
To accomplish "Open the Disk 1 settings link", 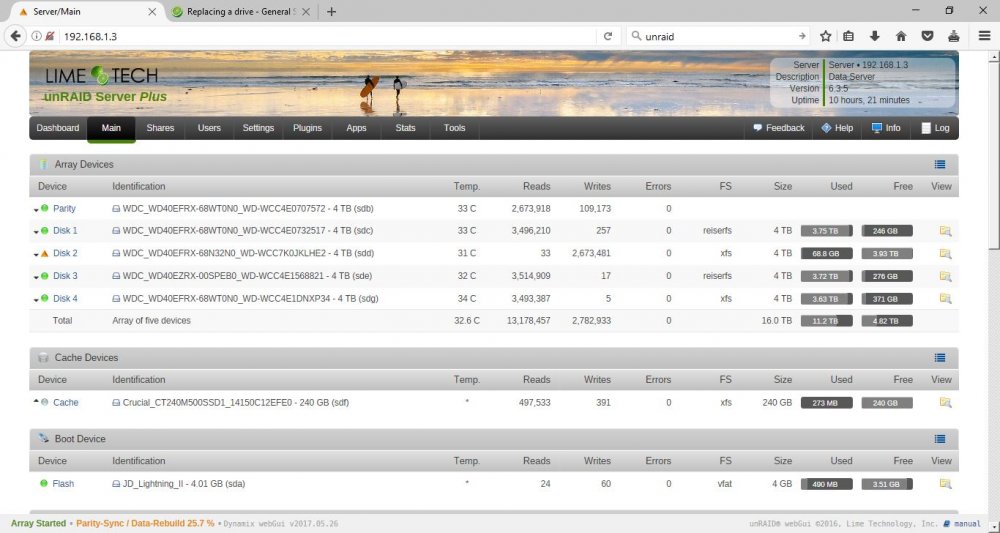I will [x=65, y=231].
